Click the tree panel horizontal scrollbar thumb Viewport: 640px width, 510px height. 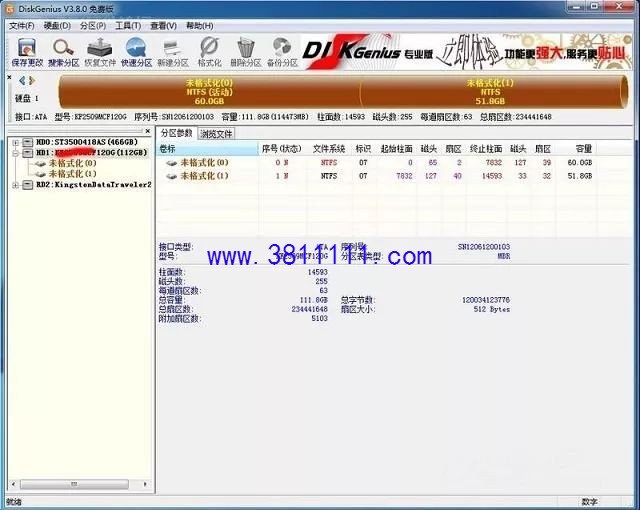74,484
